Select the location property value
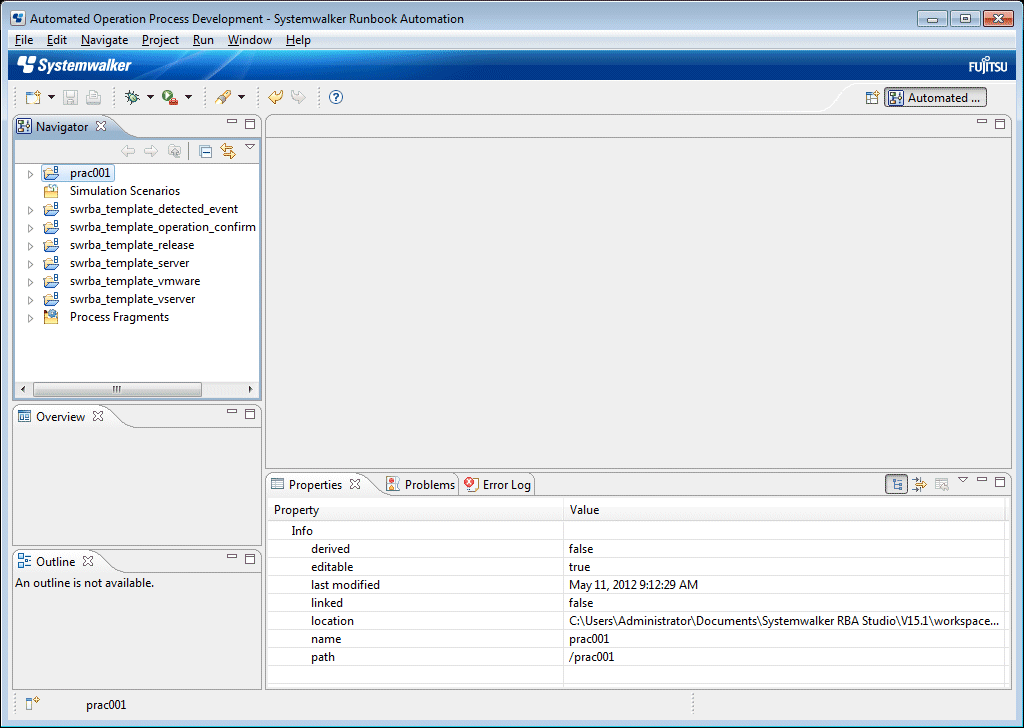 [784, 621]
